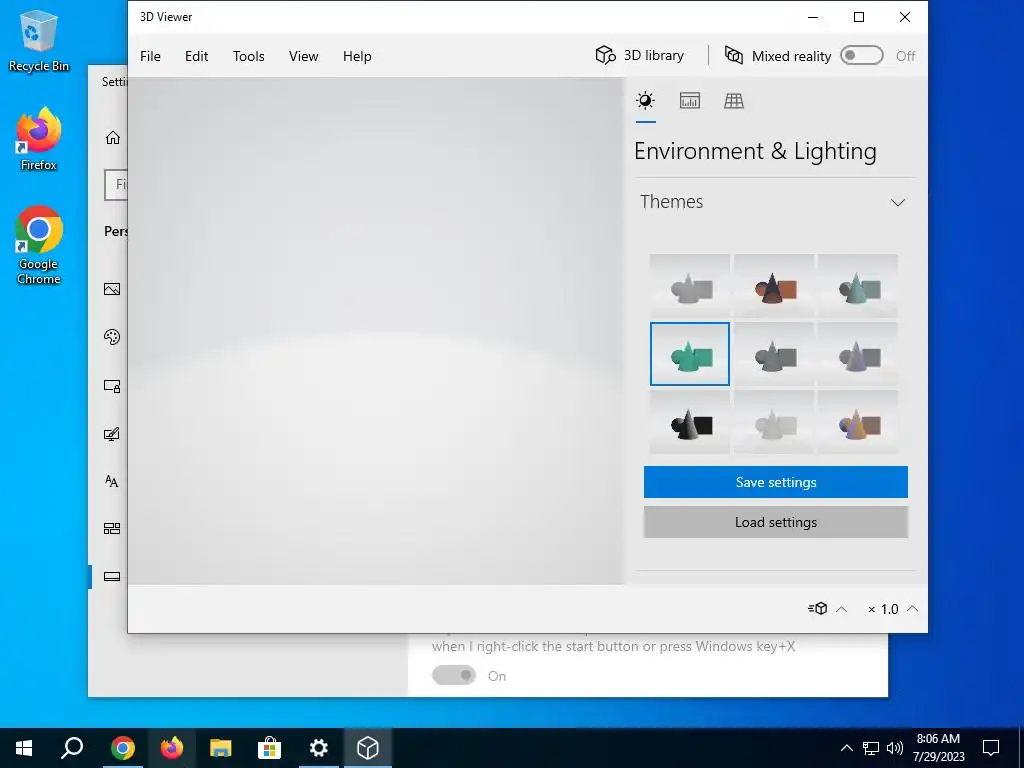The image size is (1024, 768).
Task: Toggle Mixed reality switch on
Action: point(861,56)
